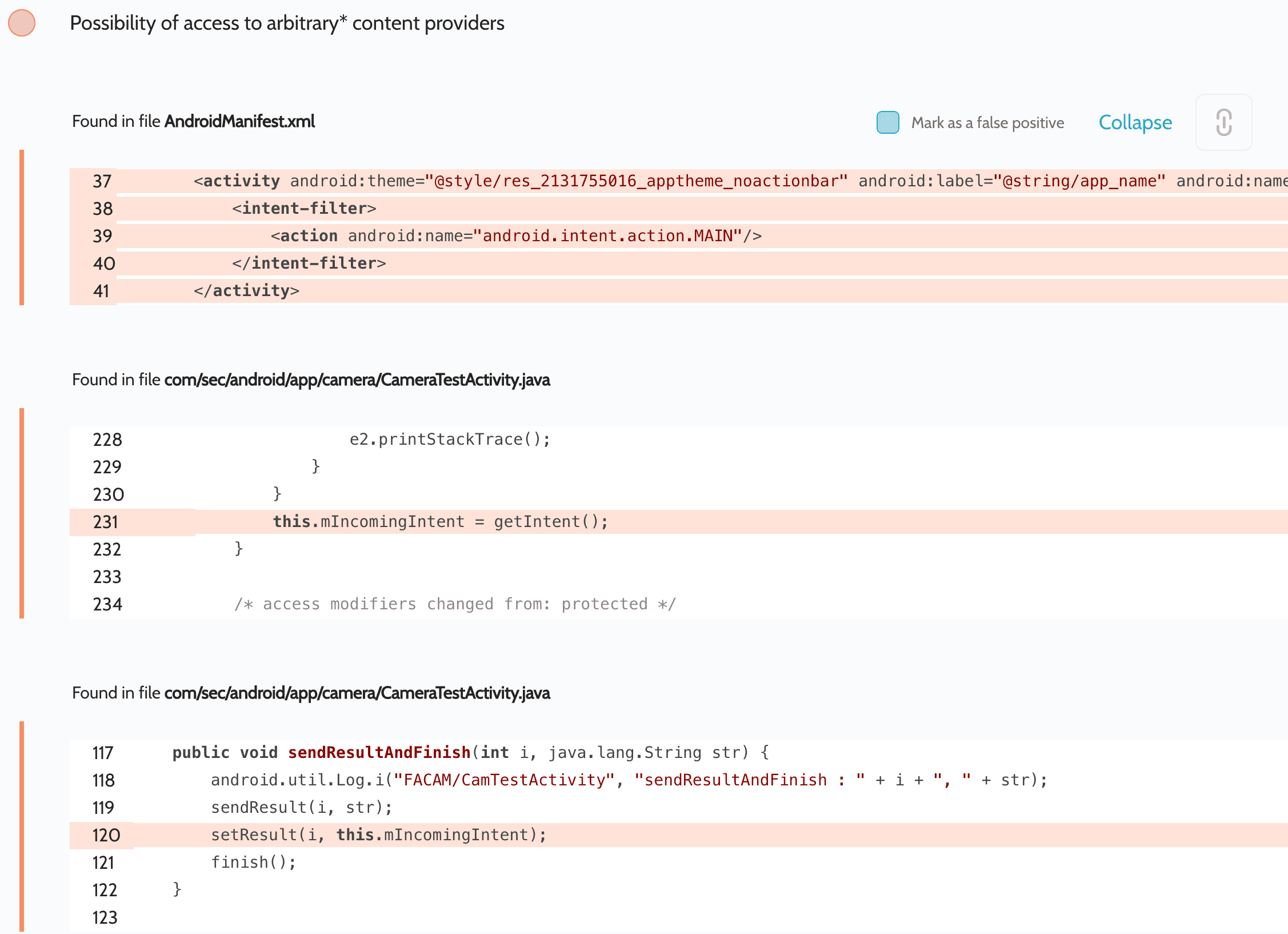Click the closing activity tag line
The height and width of the screenshot is (934, 1288).
click(246, 290)
